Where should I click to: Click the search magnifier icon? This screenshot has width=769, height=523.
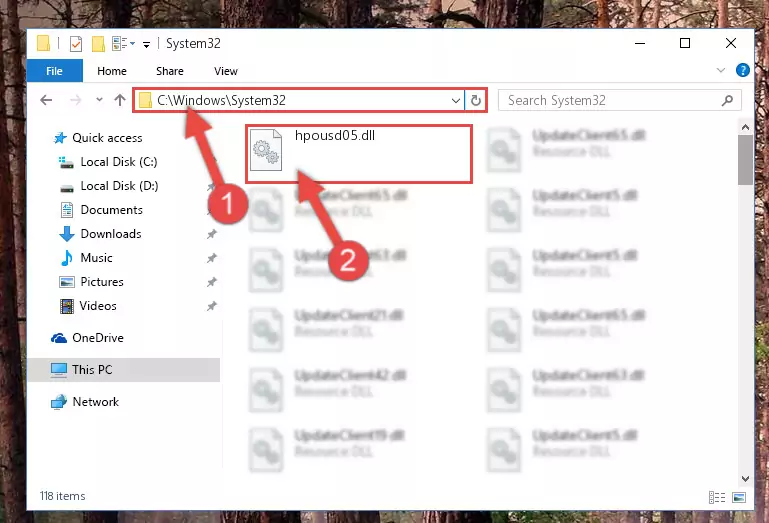727,101
